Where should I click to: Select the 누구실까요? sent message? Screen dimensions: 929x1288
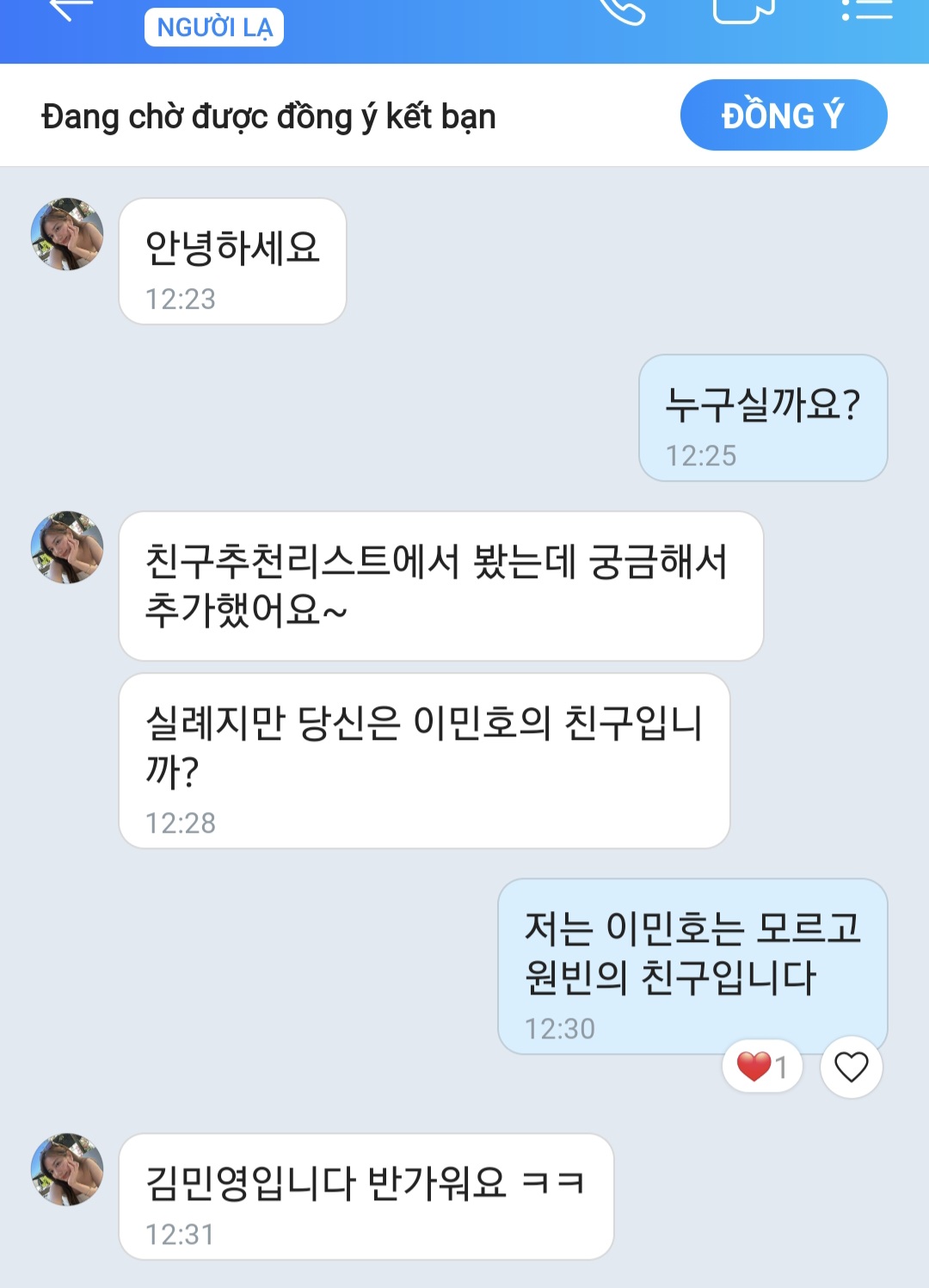click(763, 417)
